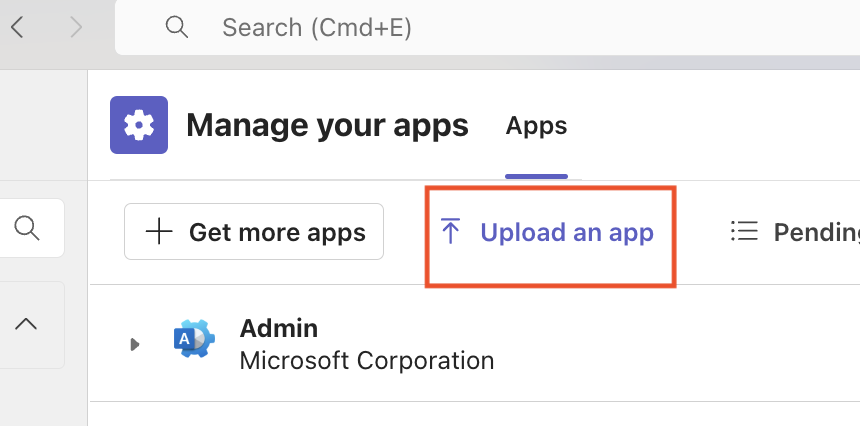Click the plus icon beside Get more apps
The width and height of the screenshot is (860, 426).
point(159,232)
